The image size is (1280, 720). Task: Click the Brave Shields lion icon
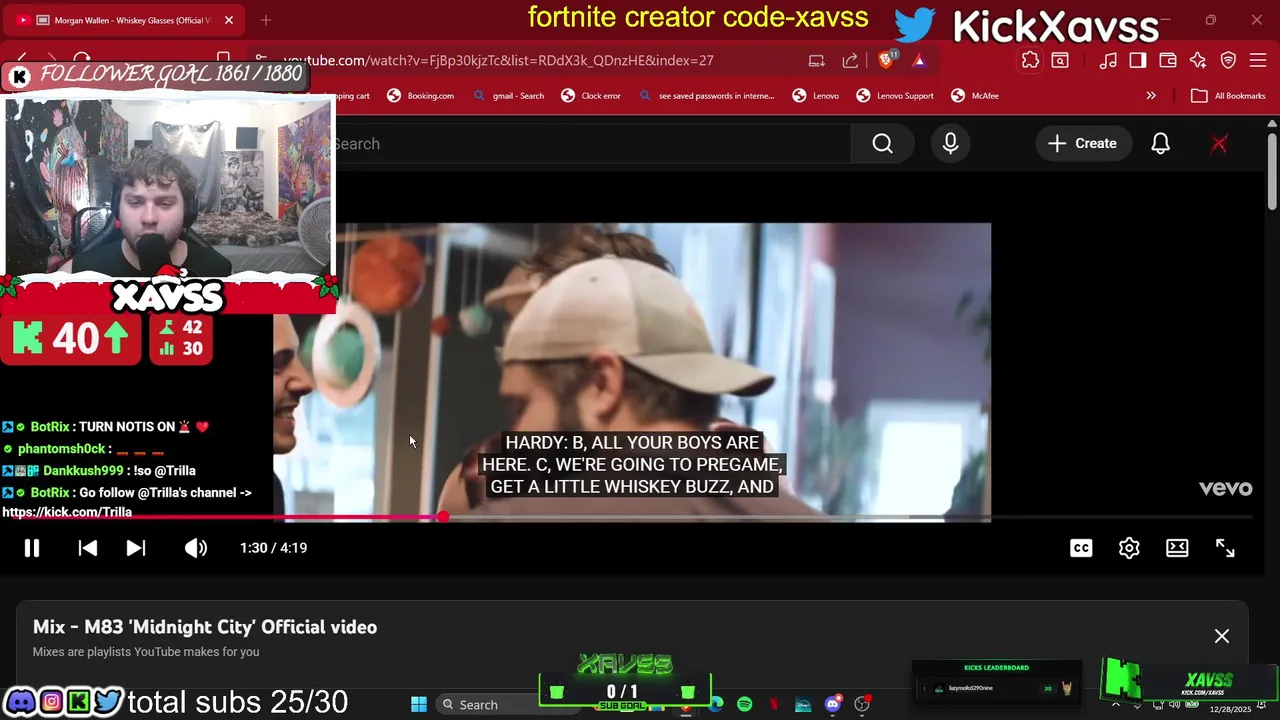[887, 60]
